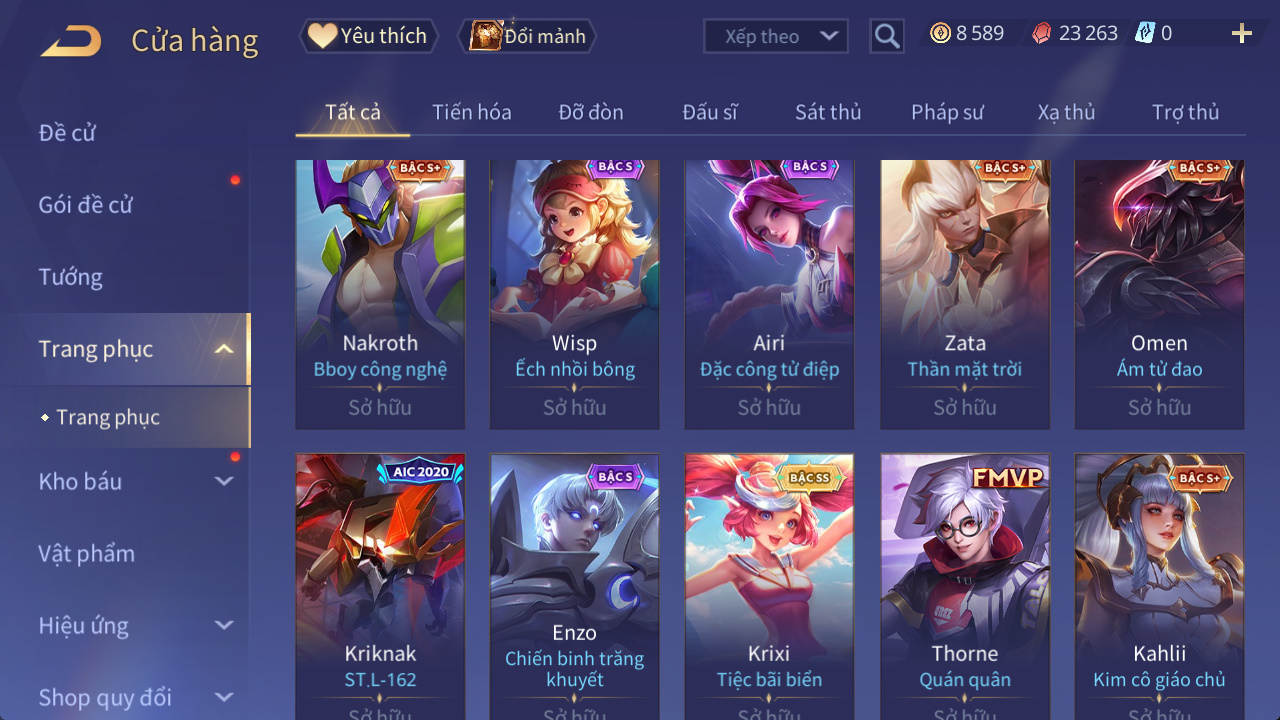Select the Trang phục sub-item
This screenshot has width=1280, height=720.
coord(108,417)
